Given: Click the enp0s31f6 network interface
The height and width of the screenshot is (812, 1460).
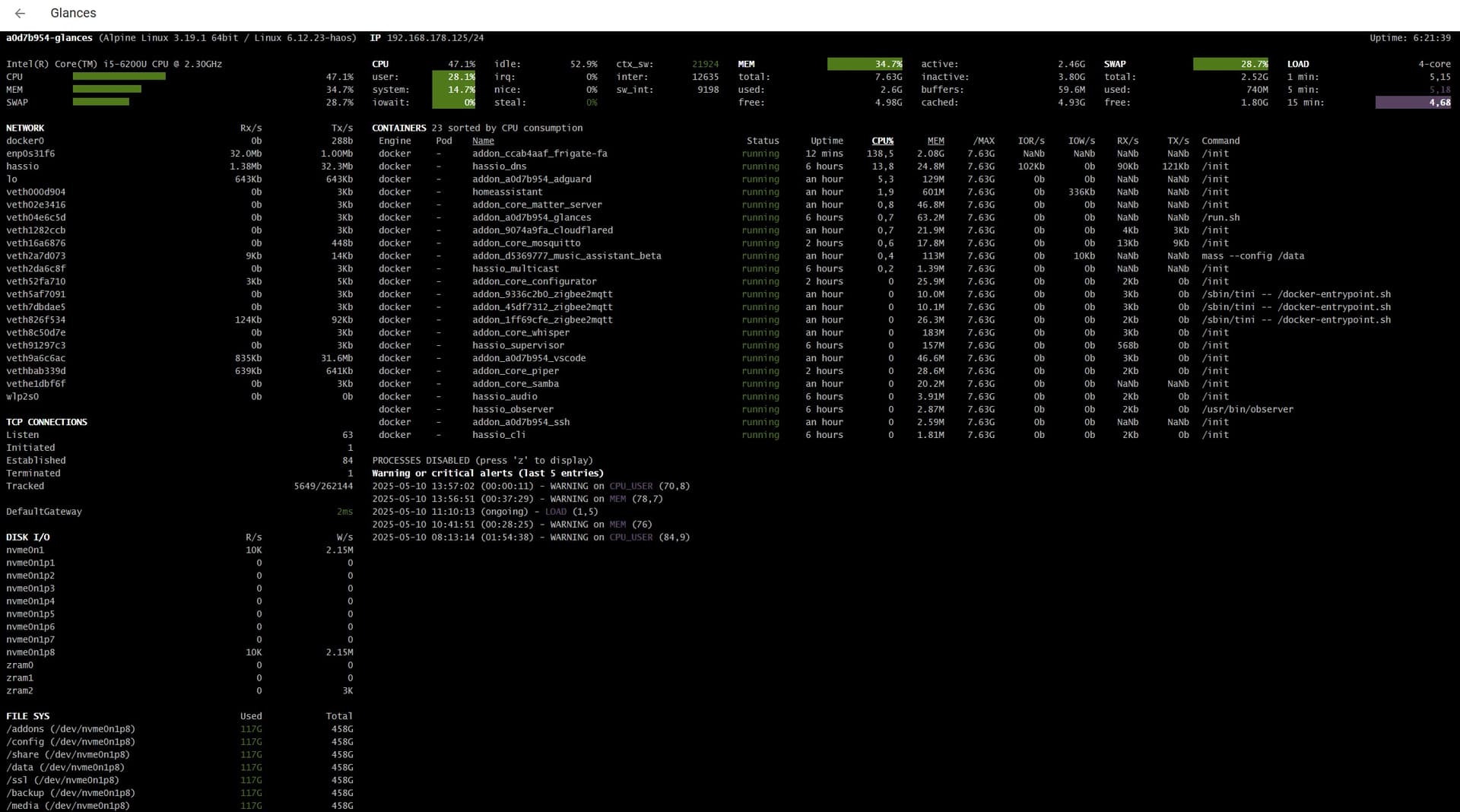Looking at the screenshot, I should click(30, 154).
